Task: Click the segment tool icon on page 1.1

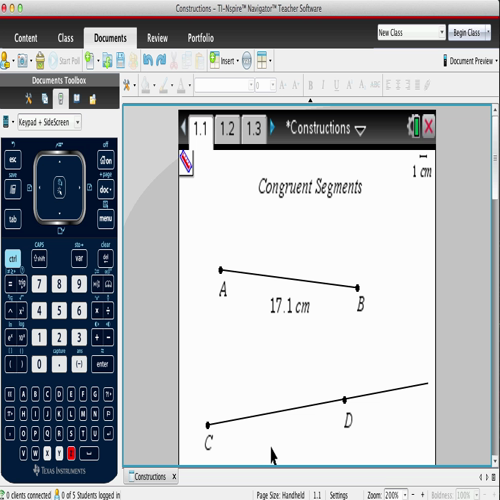Action: coord(186,162)
